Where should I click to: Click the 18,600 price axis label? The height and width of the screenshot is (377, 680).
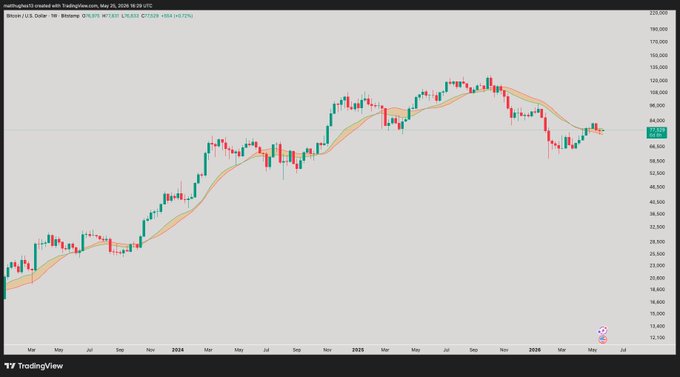[x=658, y=289]
